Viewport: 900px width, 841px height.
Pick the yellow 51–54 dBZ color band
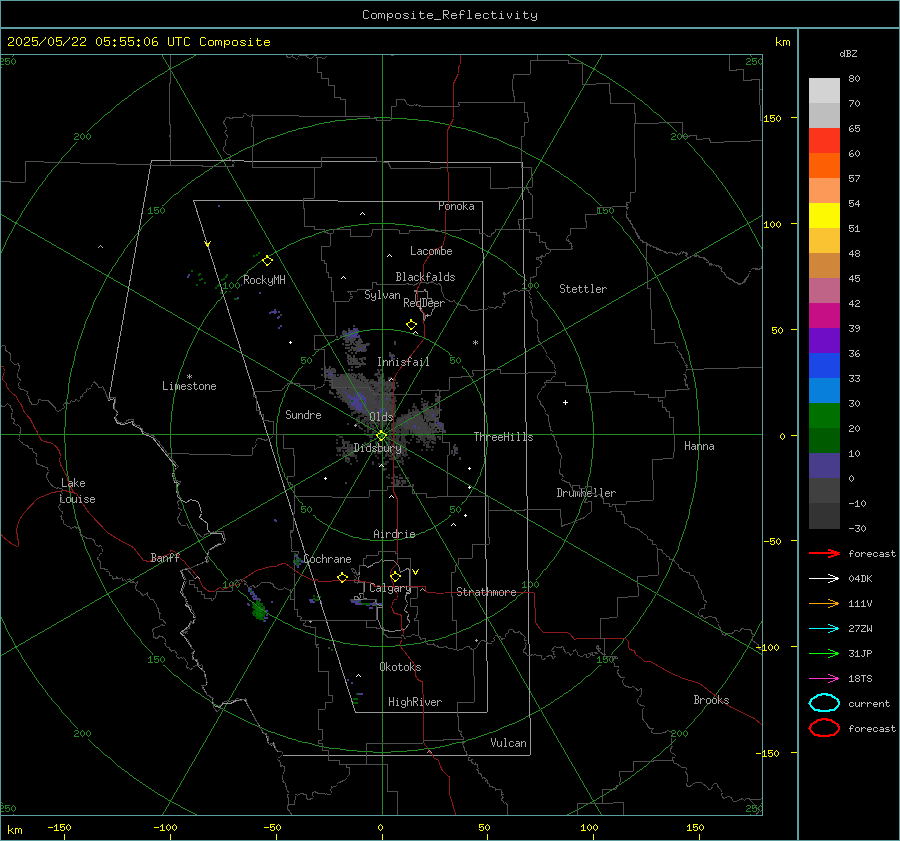pyautogui.click(x=824, y=216)
